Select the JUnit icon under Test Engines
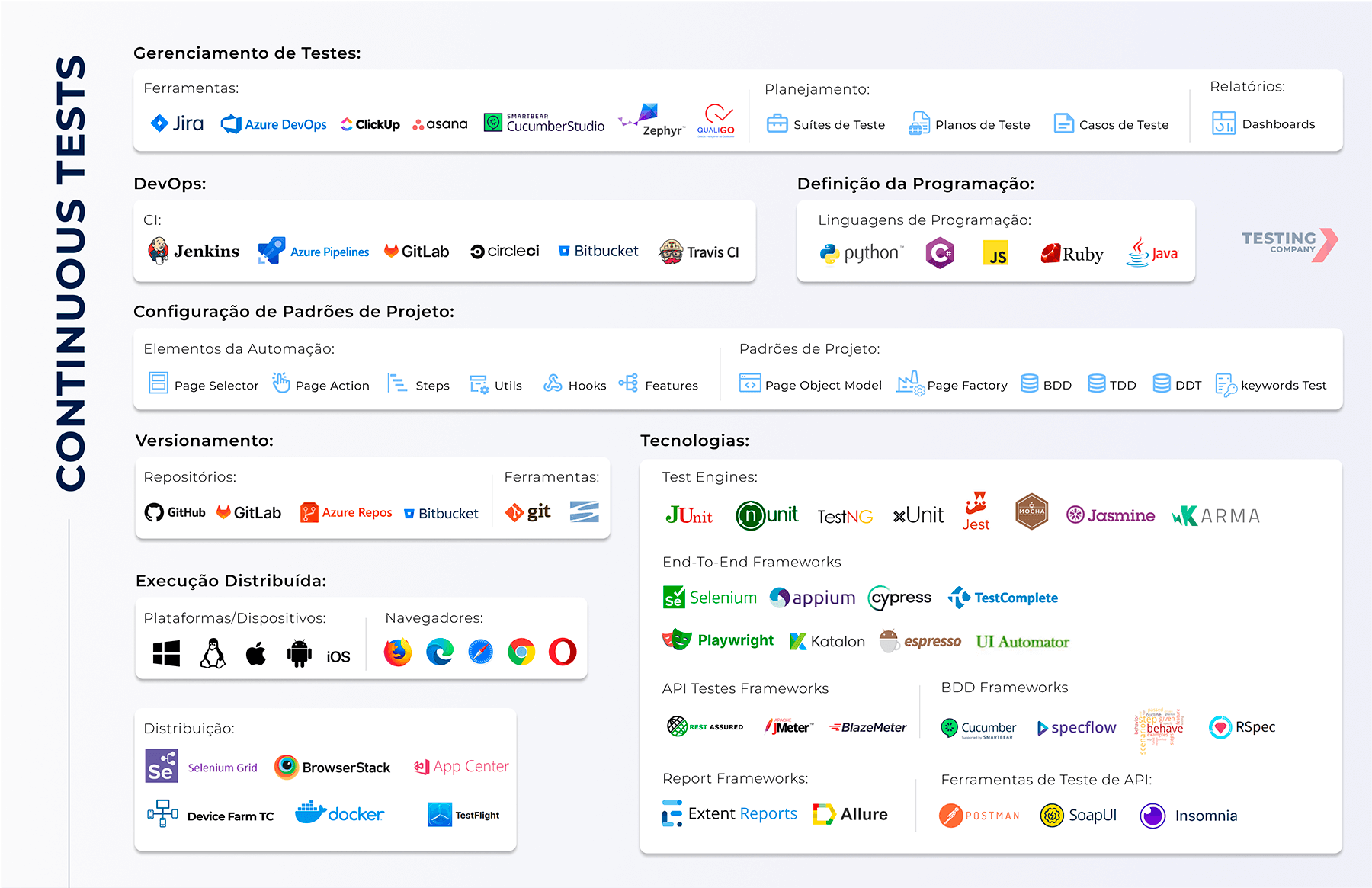The image size is (1372, 888). (687, 515)
